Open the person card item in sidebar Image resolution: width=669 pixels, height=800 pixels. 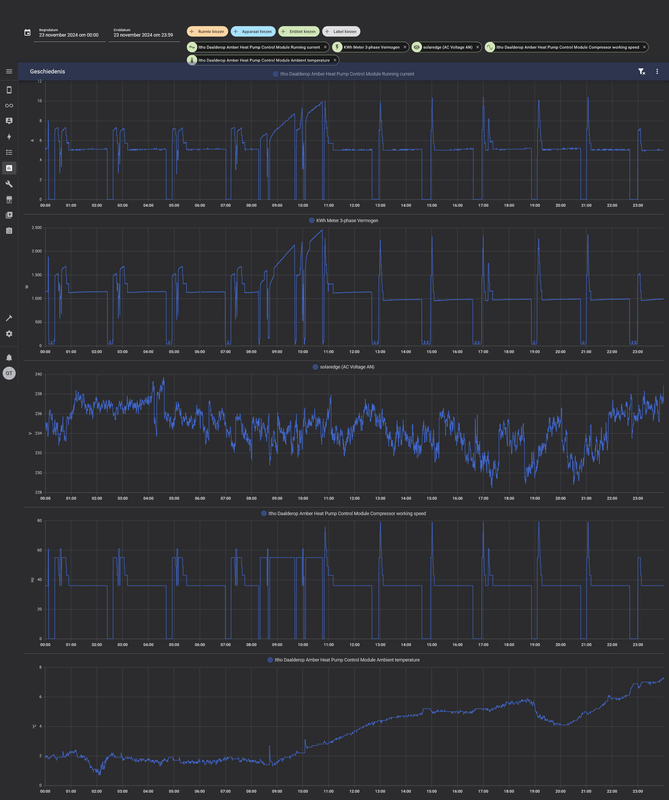9,121
